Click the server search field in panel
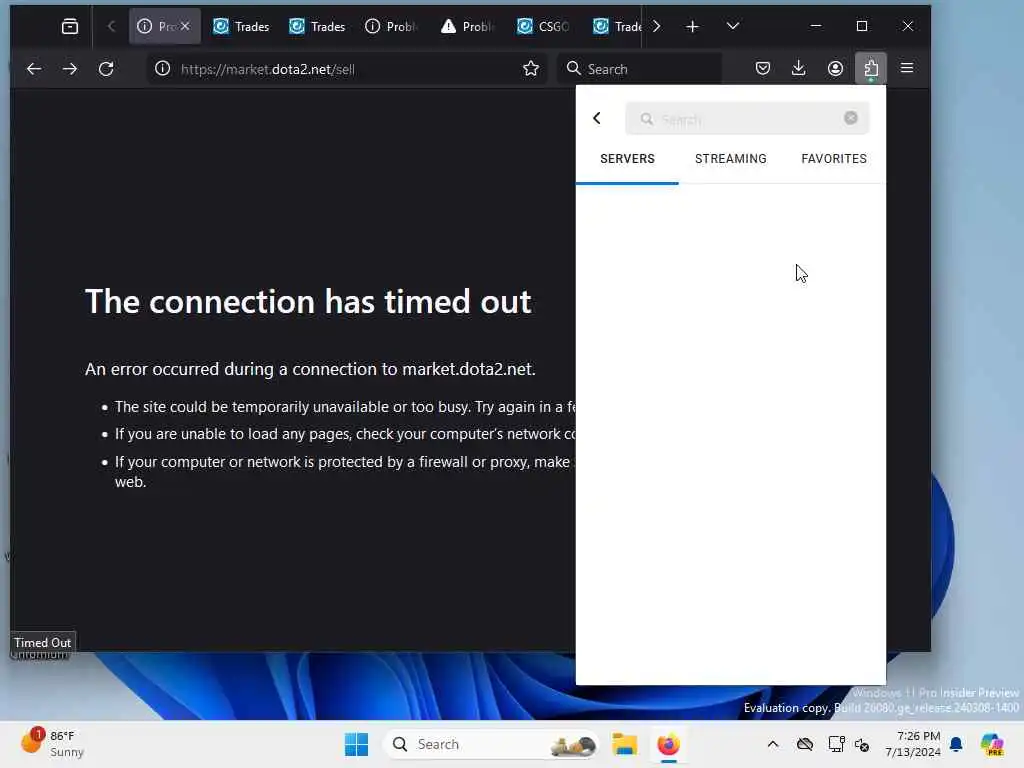The height and width of the screenshot is (768, 1024). coord(747,119)
